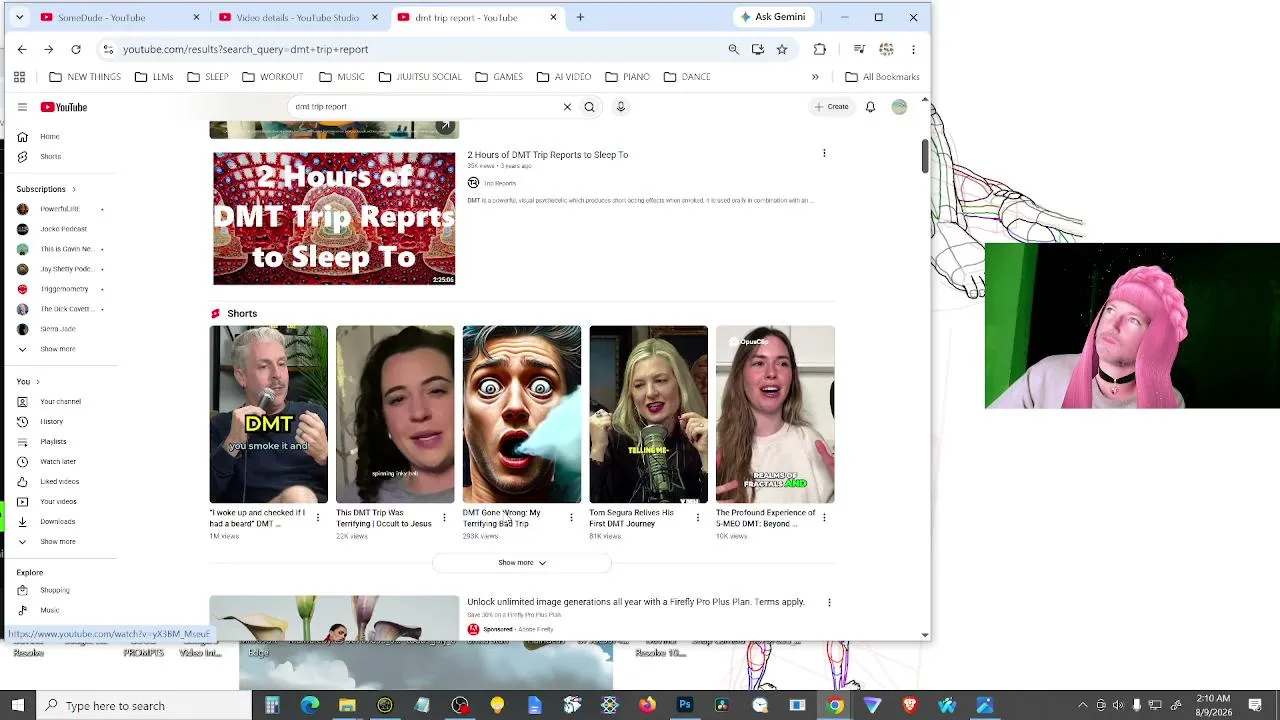
Task: Go back with the browser back arrow
Action: tap(22, 49)
